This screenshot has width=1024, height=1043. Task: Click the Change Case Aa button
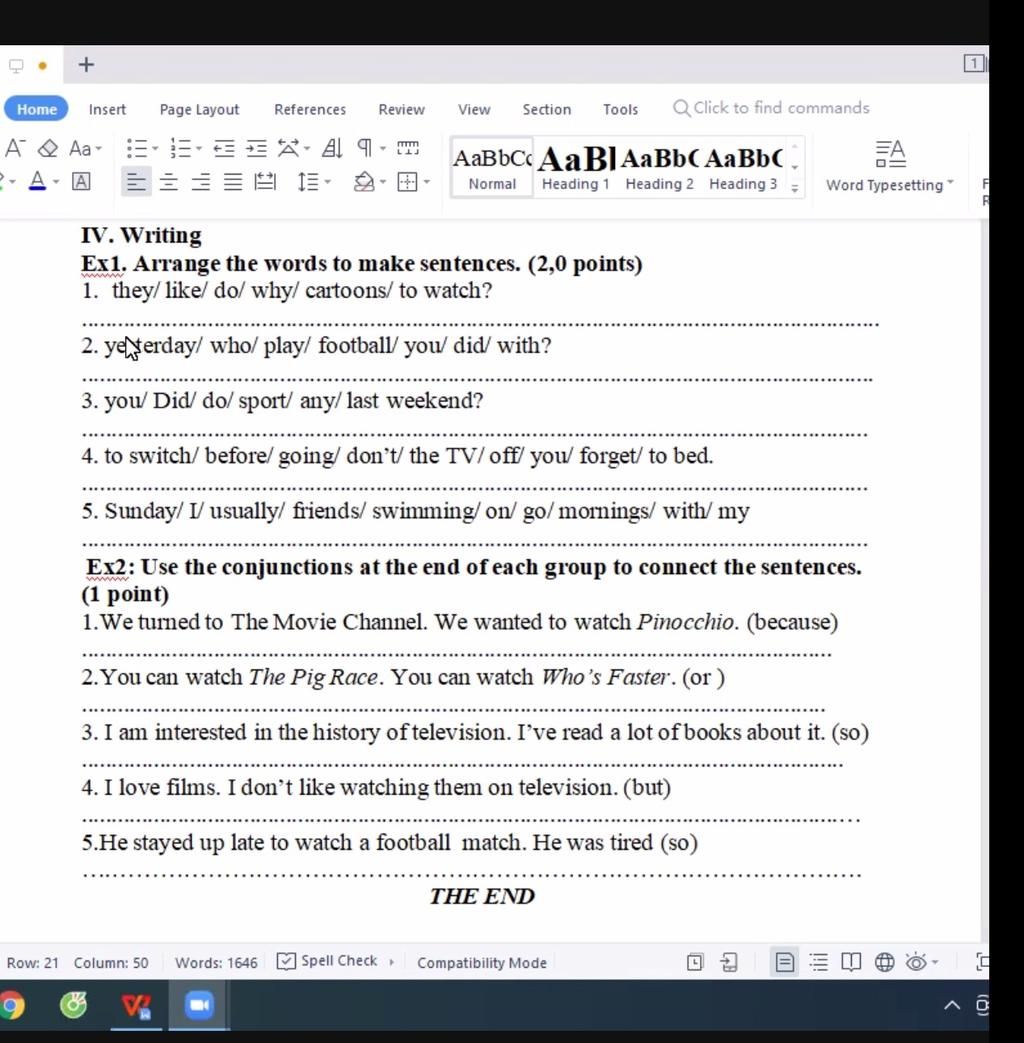(x=80, y=148)
